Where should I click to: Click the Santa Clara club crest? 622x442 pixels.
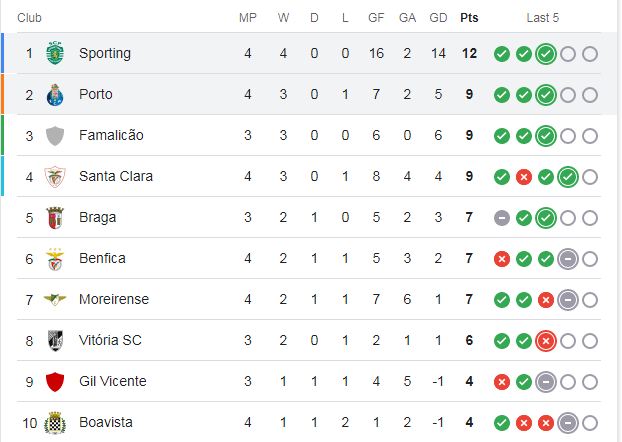(x=55, y=177)
